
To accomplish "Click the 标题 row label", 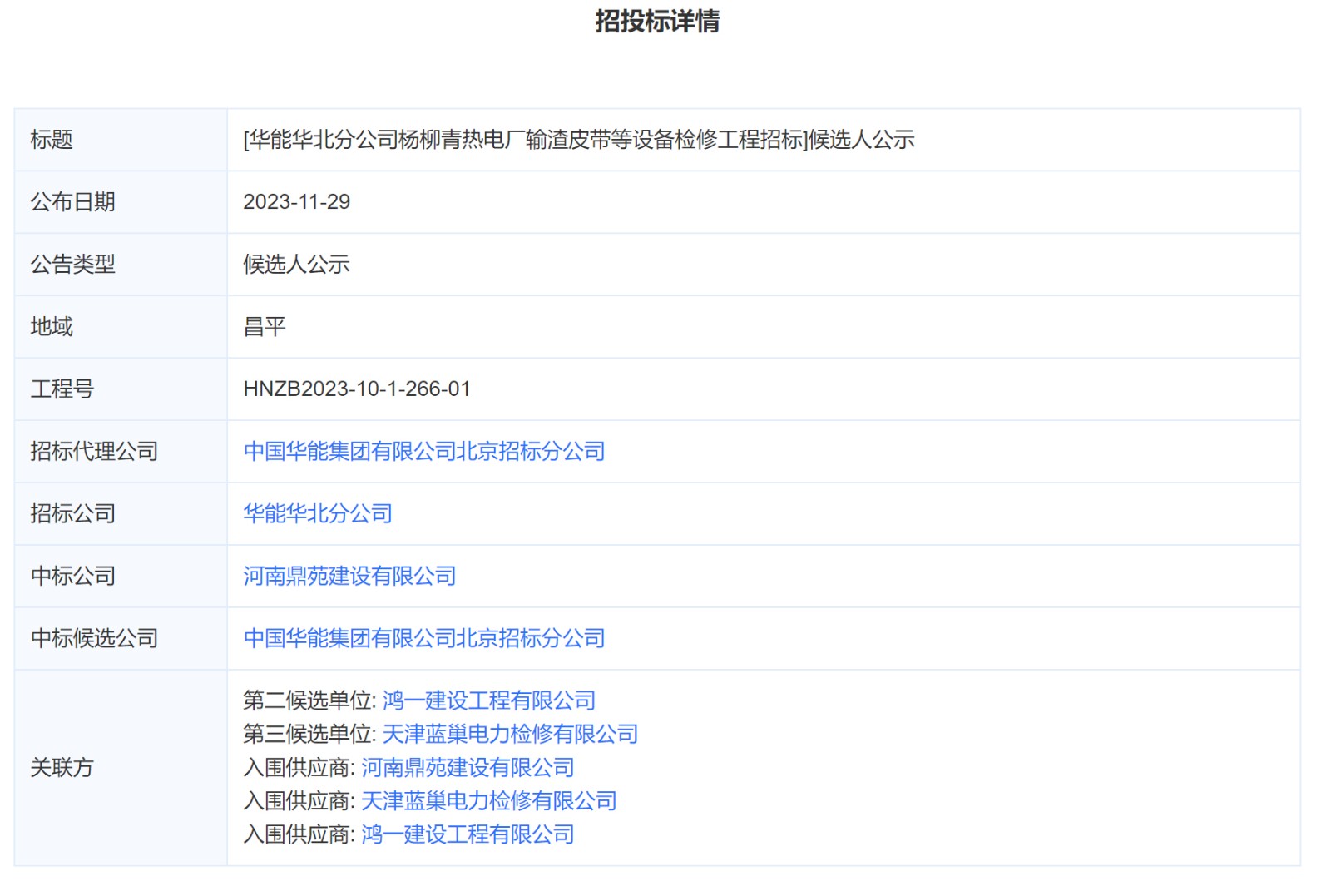I will pos(52,140).
